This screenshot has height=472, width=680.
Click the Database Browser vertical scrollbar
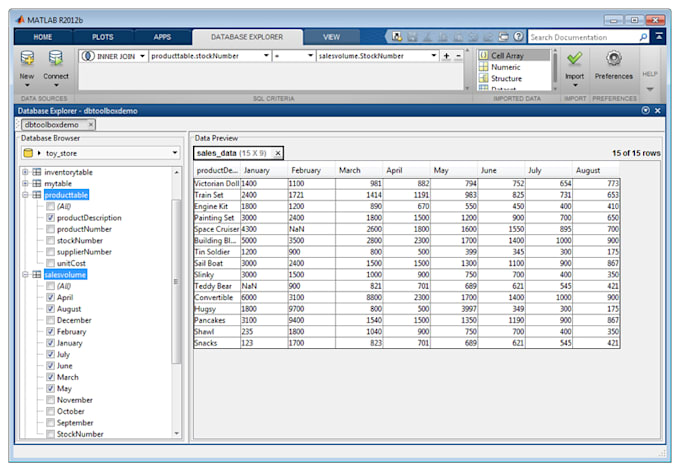pos(177,250)
